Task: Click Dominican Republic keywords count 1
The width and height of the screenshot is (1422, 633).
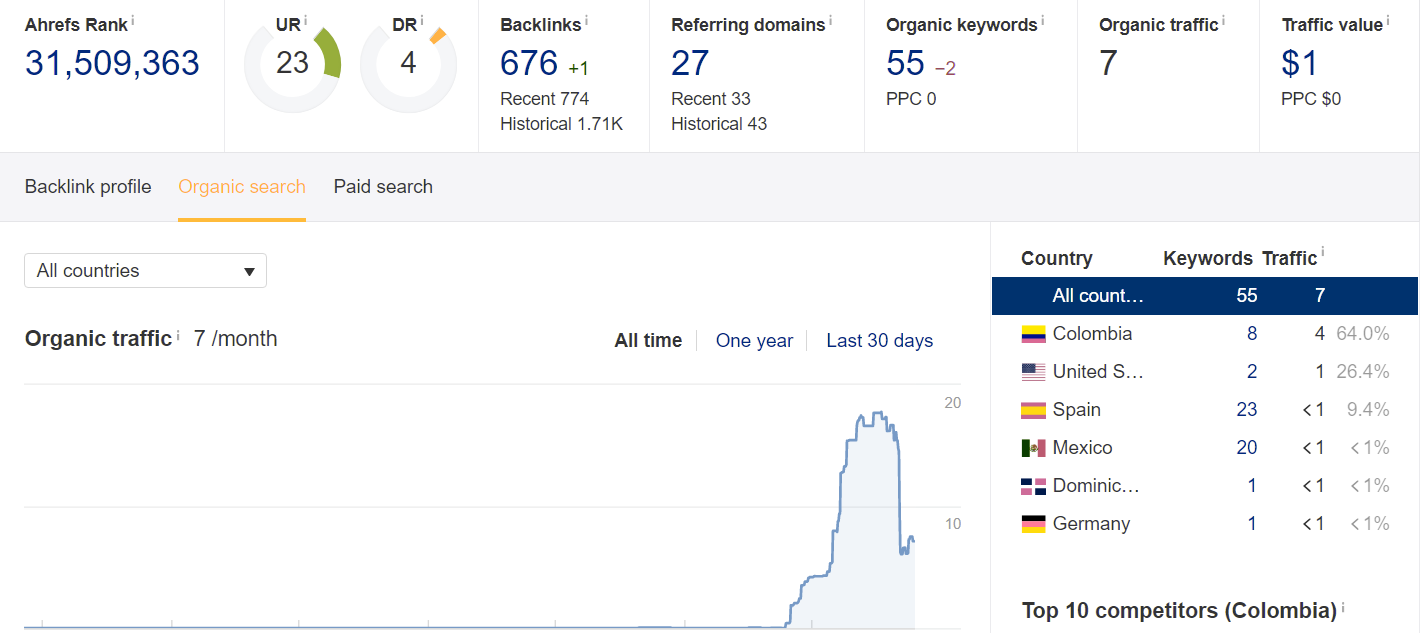Action: click(1253, 486)
